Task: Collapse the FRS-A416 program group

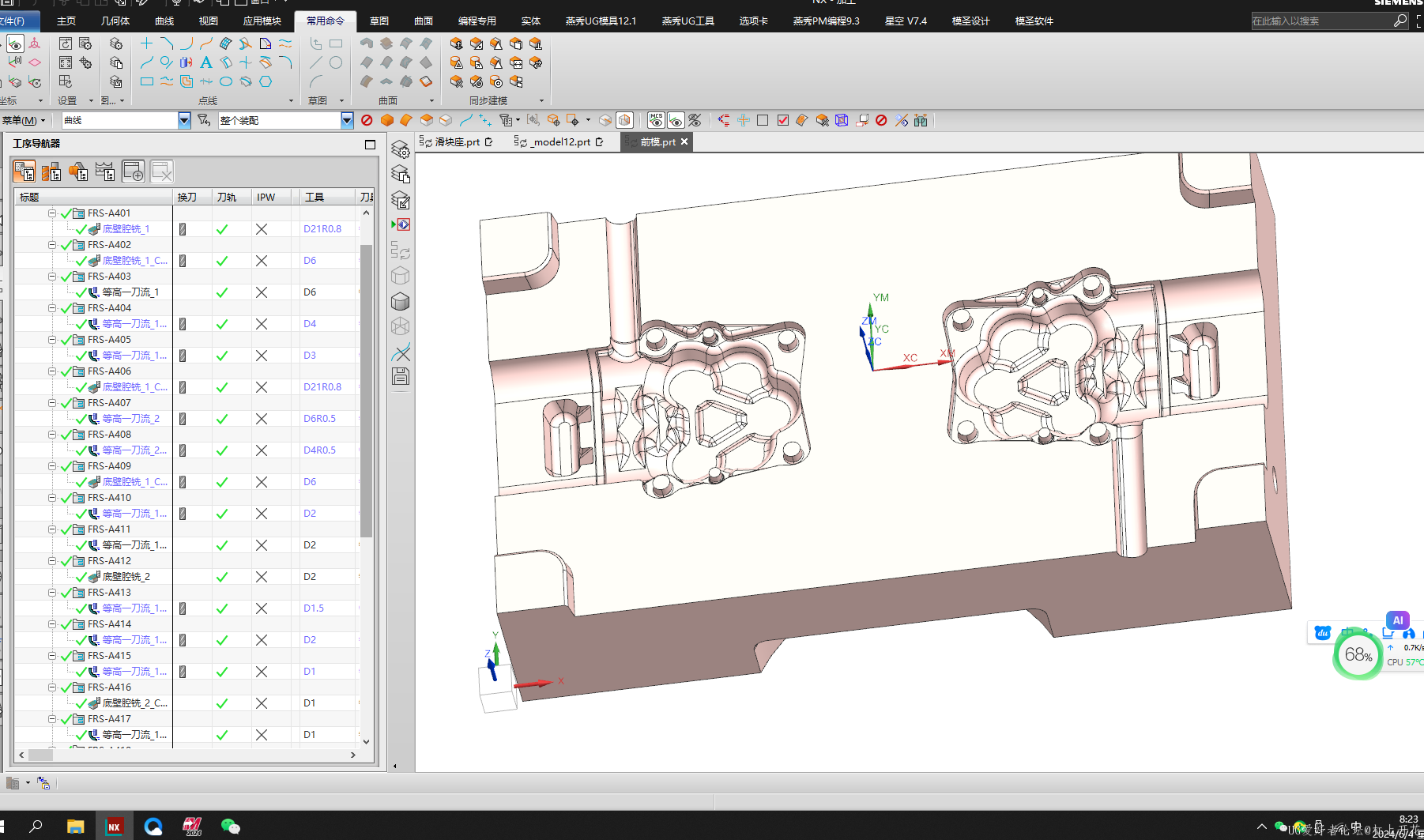Action: click(52, 687)
